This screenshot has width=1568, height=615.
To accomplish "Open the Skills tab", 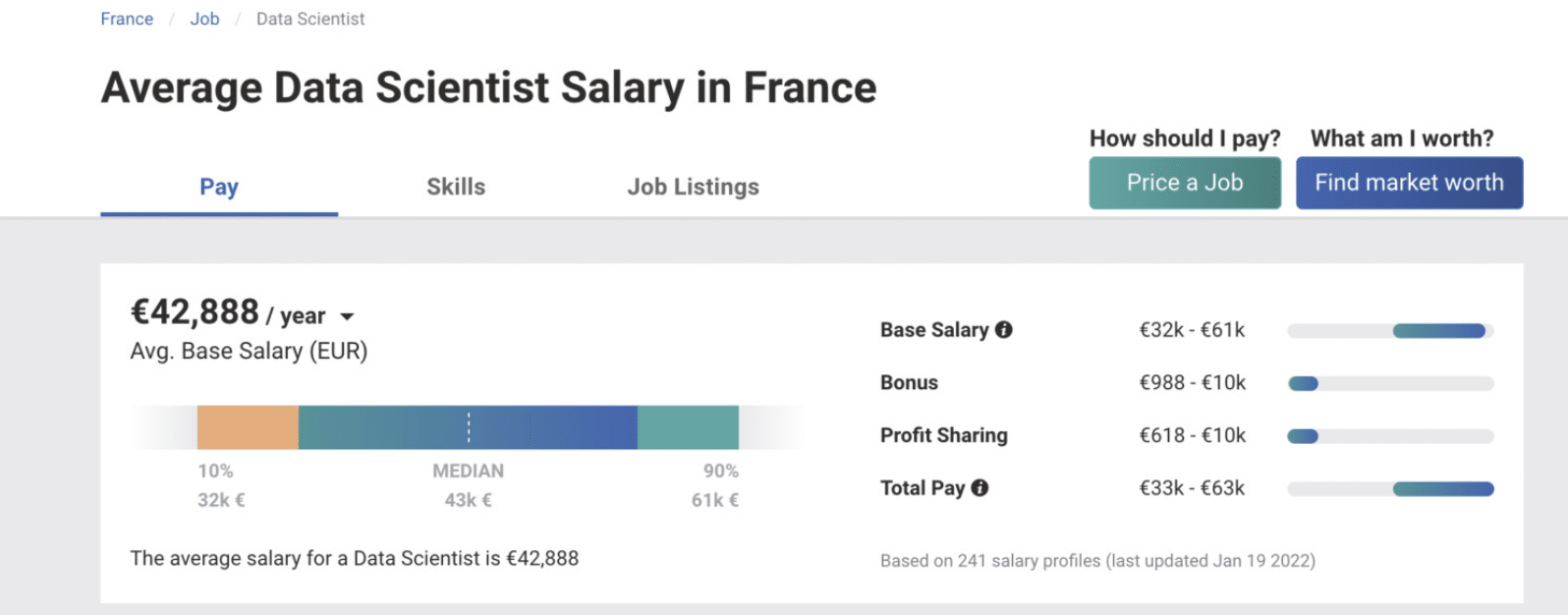I will (456, 187).
